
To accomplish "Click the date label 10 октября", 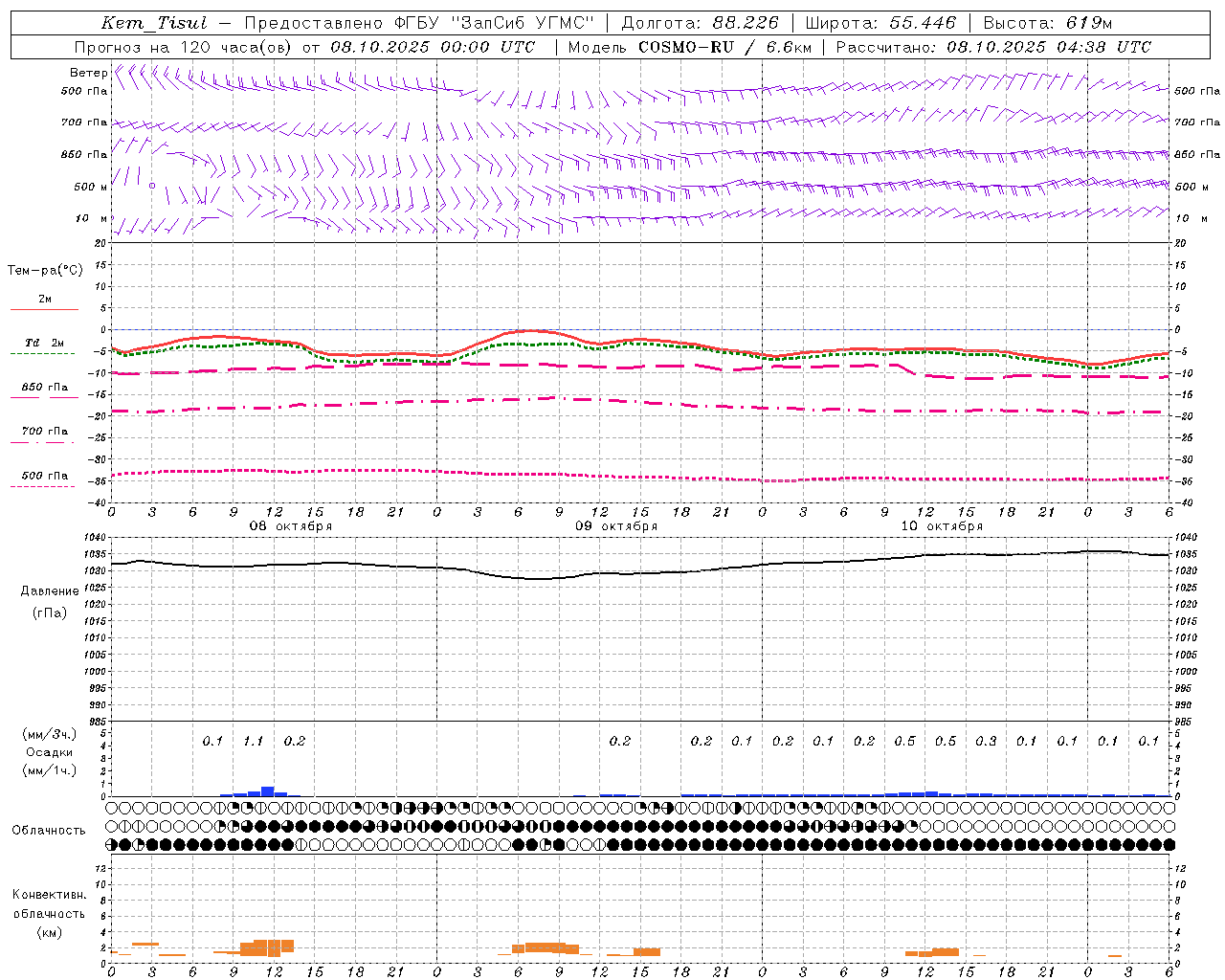I will tap(942, 526).
